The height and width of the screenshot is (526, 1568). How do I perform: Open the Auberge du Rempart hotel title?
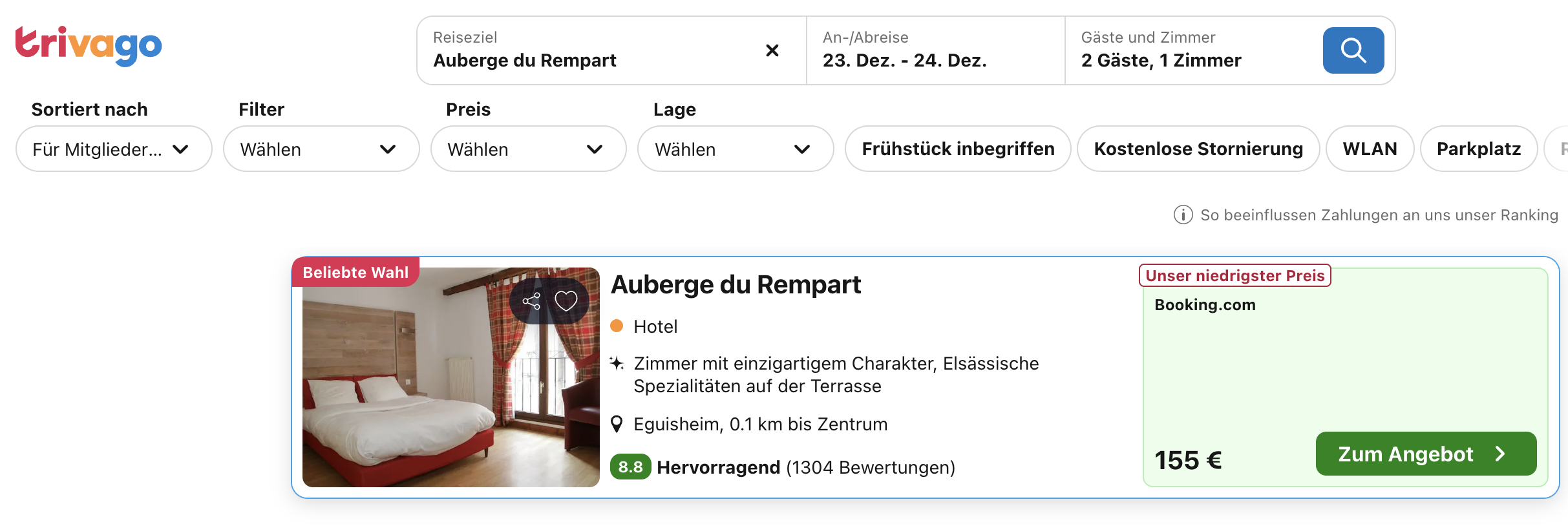736,285
